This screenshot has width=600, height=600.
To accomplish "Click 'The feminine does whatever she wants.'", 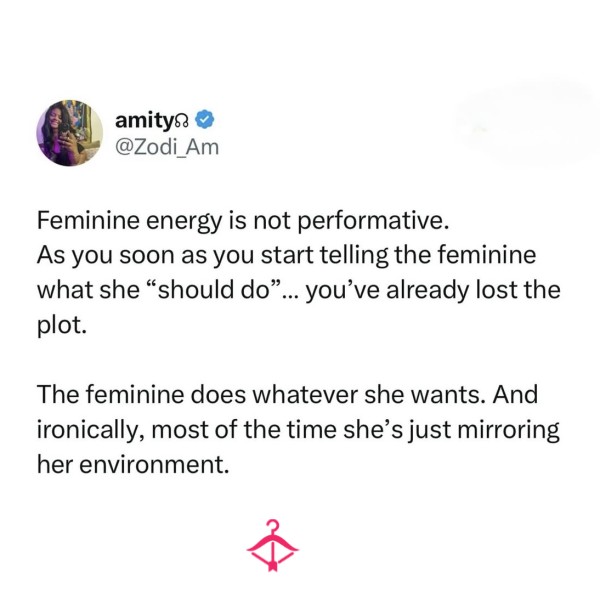I will coord(263,395).
